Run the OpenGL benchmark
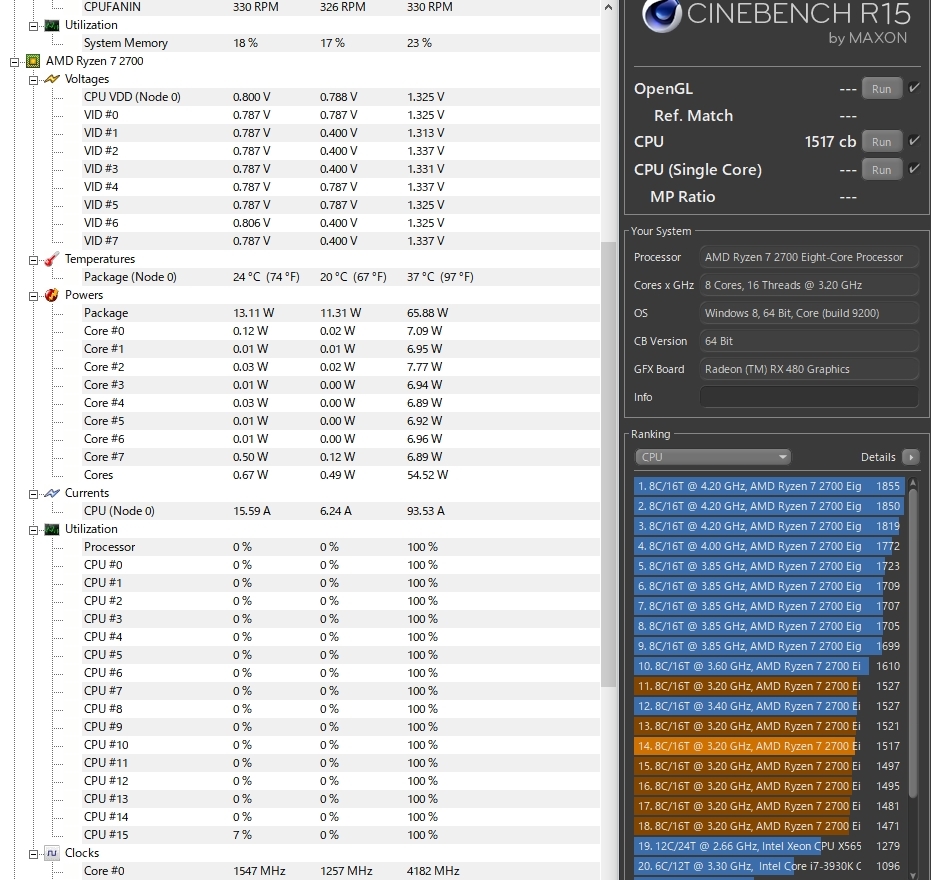 (882, 88)
